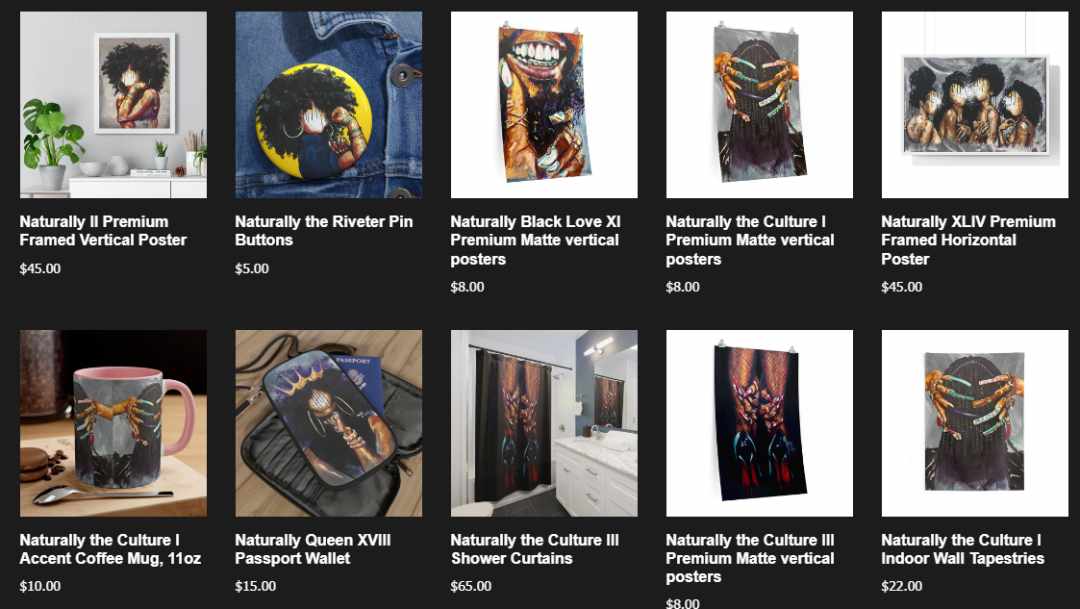
Task: Open Naturally Queen XVIII Passport Wallet link
Action: (313, 549)
